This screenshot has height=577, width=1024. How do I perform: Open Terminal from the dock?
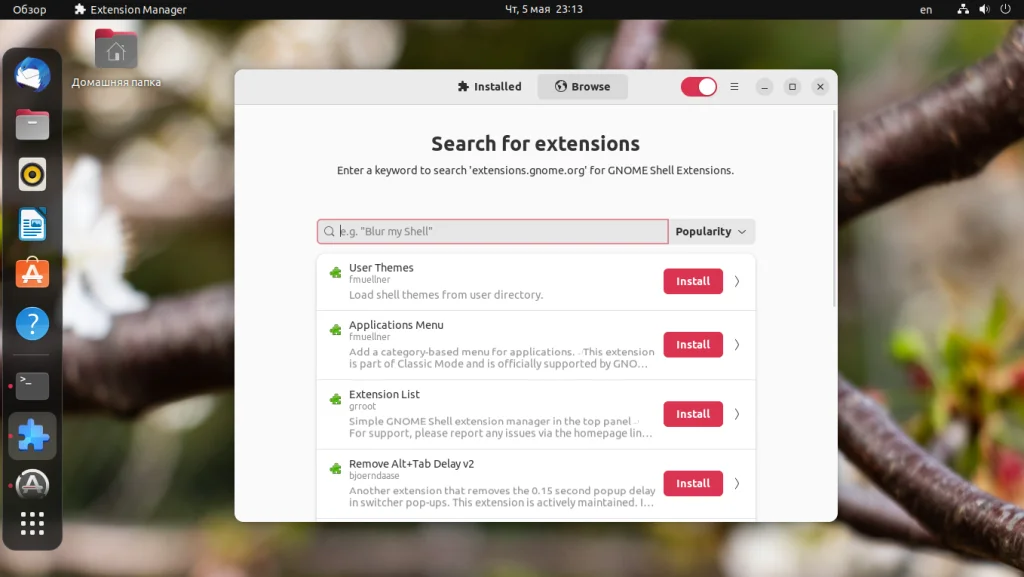tap(32, 386)
